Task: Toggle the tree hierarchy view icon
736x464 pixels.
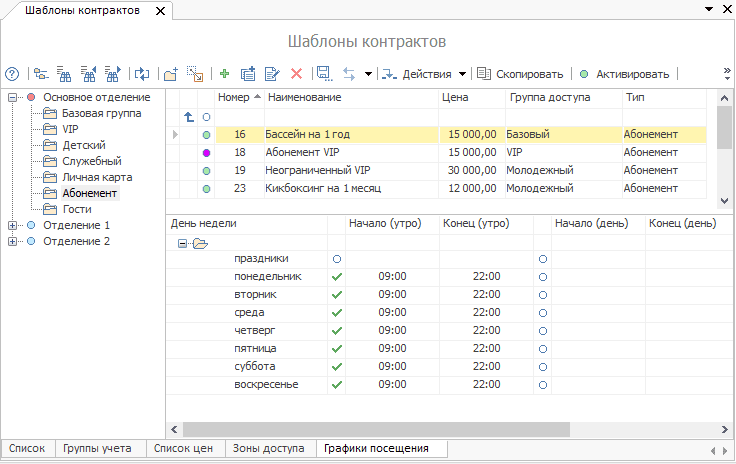Action: click(41, 74)
